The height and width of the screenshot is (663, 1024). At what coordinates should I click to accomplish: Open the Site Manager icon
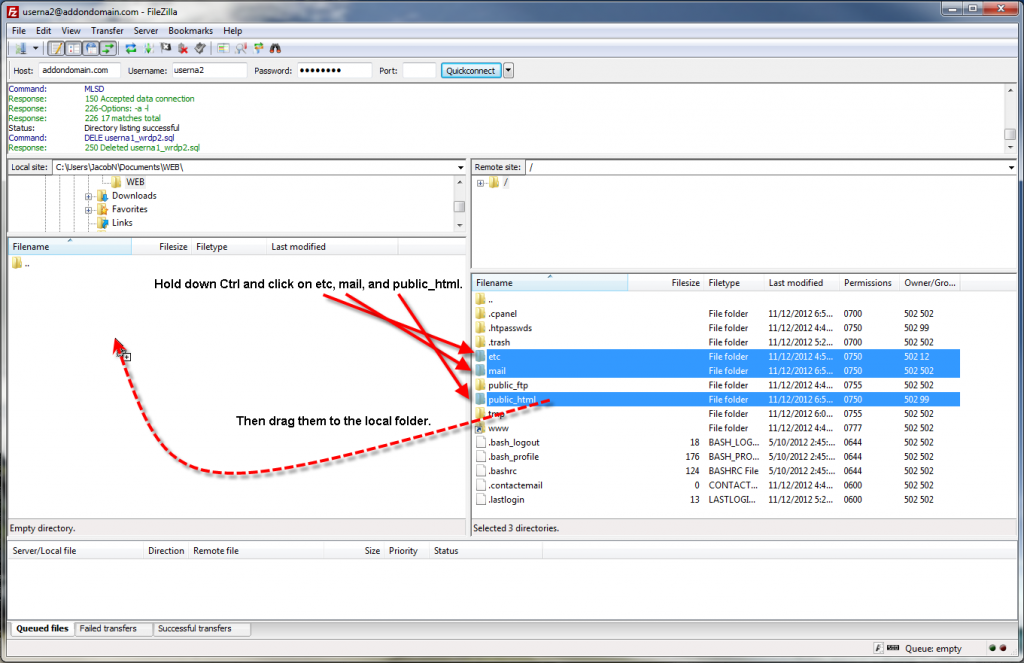tap(20, 48)
